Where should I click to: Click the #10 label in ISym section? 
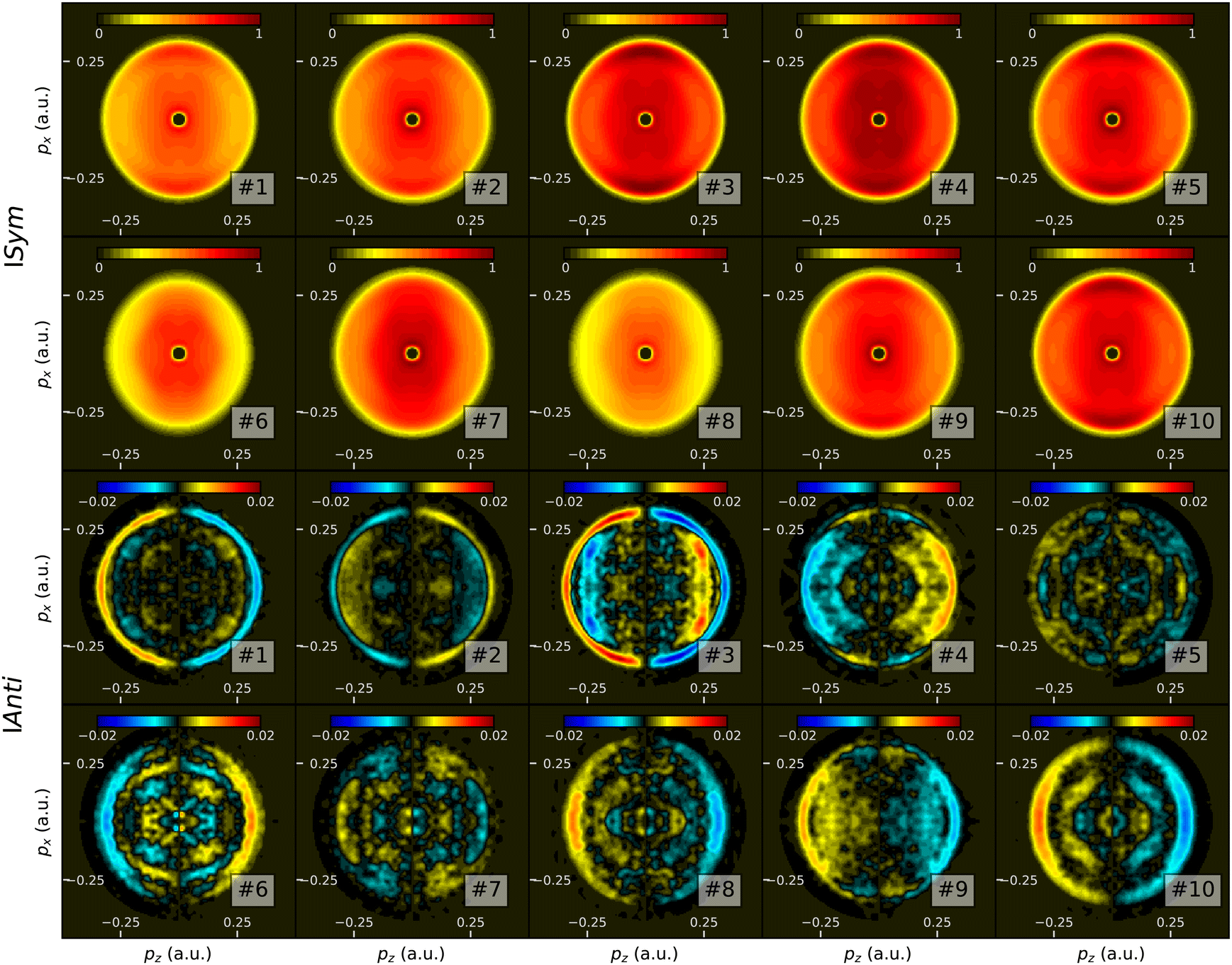[1192, 421]
